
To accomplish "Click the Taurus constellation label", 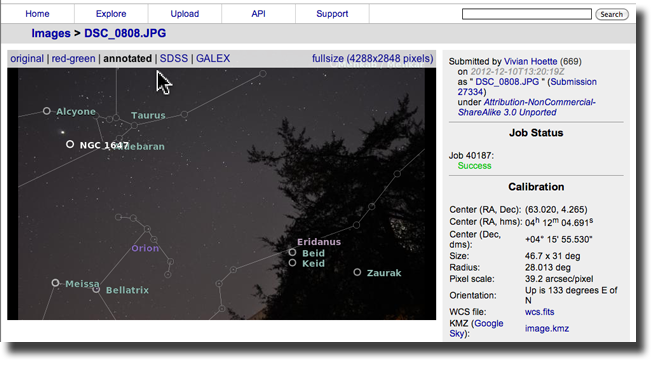I will 148,115.
